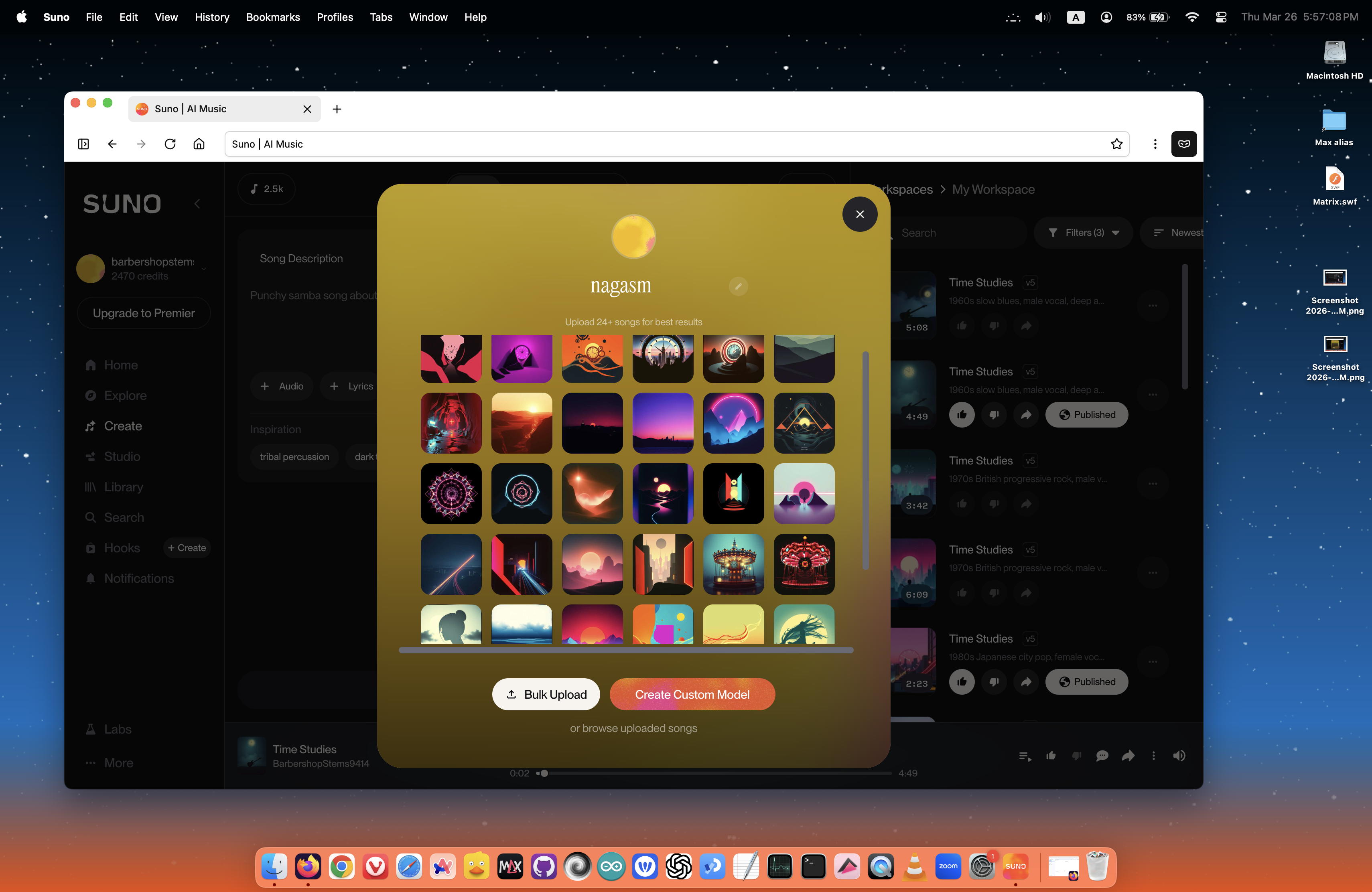1372x892 pixels.
Task: Click the queue playlist icon in player
Action: [1025, 756]
